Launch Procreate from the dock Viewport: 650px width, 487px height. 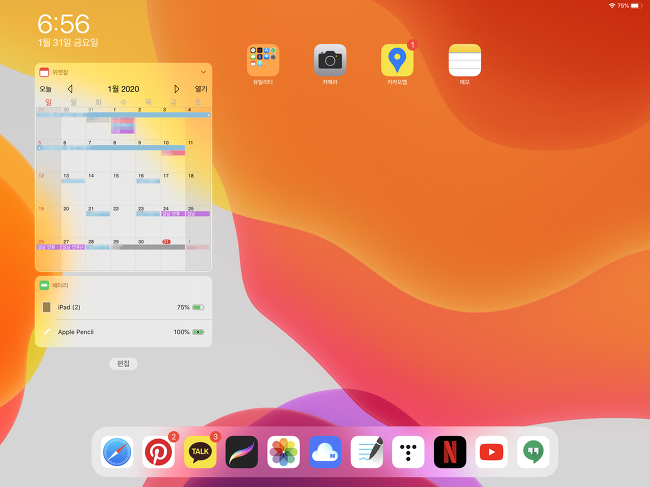(242, 452)
